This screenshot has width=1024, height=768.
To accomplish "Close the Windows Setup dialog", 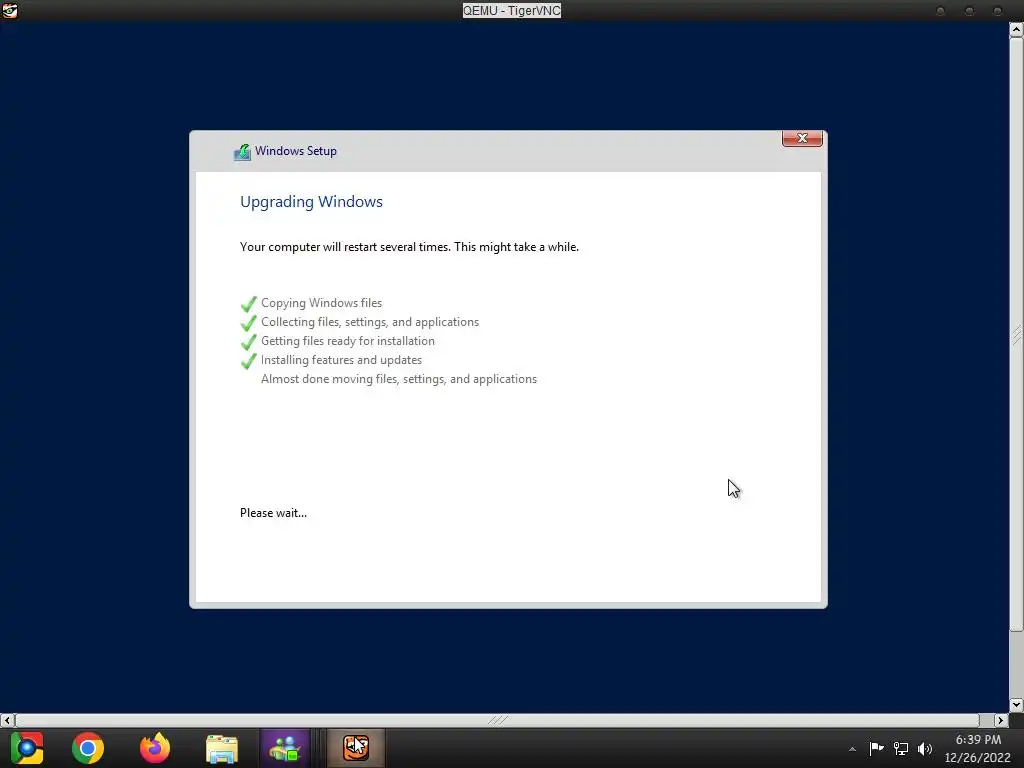I will click(802, 138).
